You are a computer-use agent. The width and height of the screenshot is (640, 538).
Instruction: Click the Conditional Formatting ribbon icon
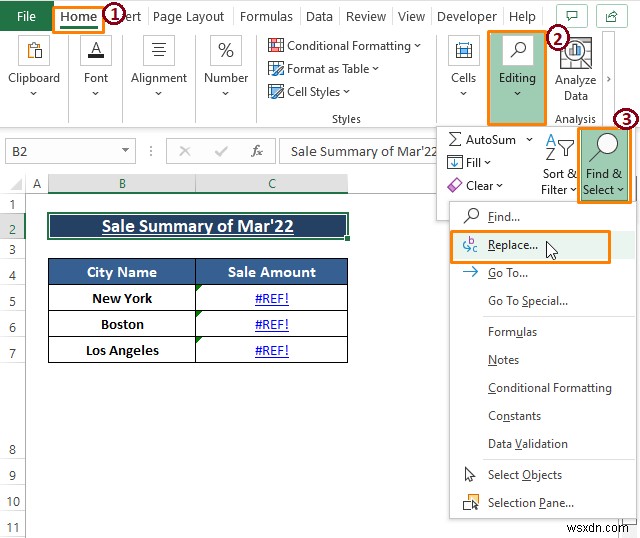click(x=276, y=45)
